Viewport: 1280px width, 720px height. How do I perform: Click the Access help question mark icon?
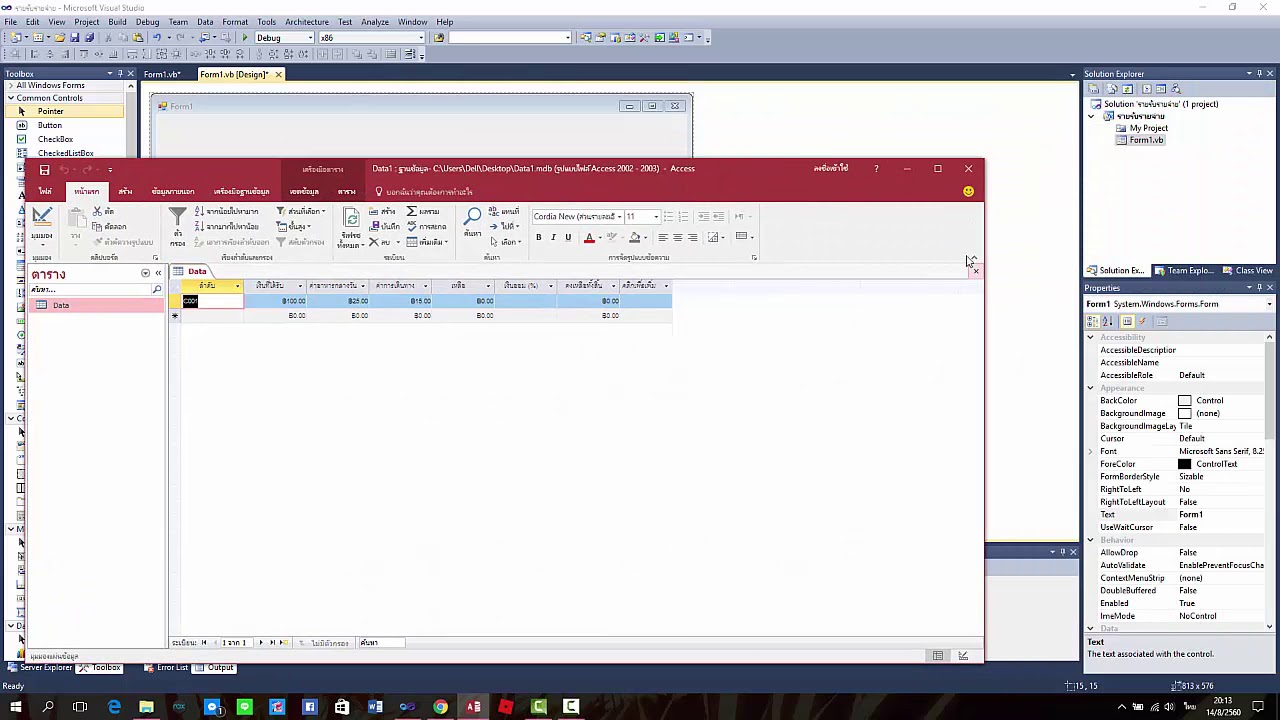[x=876, y=168]
